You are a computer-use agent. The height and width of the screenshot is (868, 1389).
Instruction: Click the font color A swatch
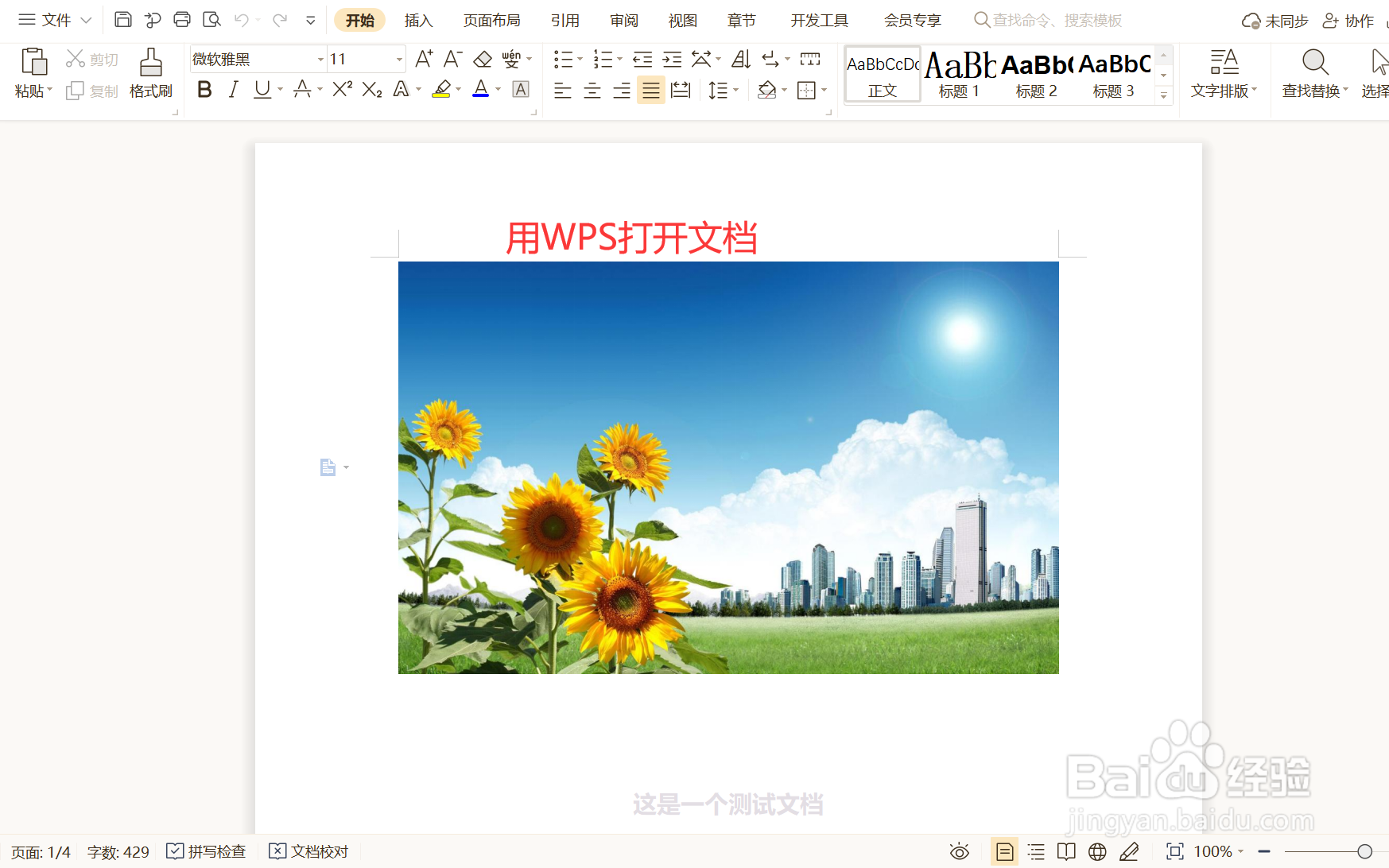tap(481, 90)
